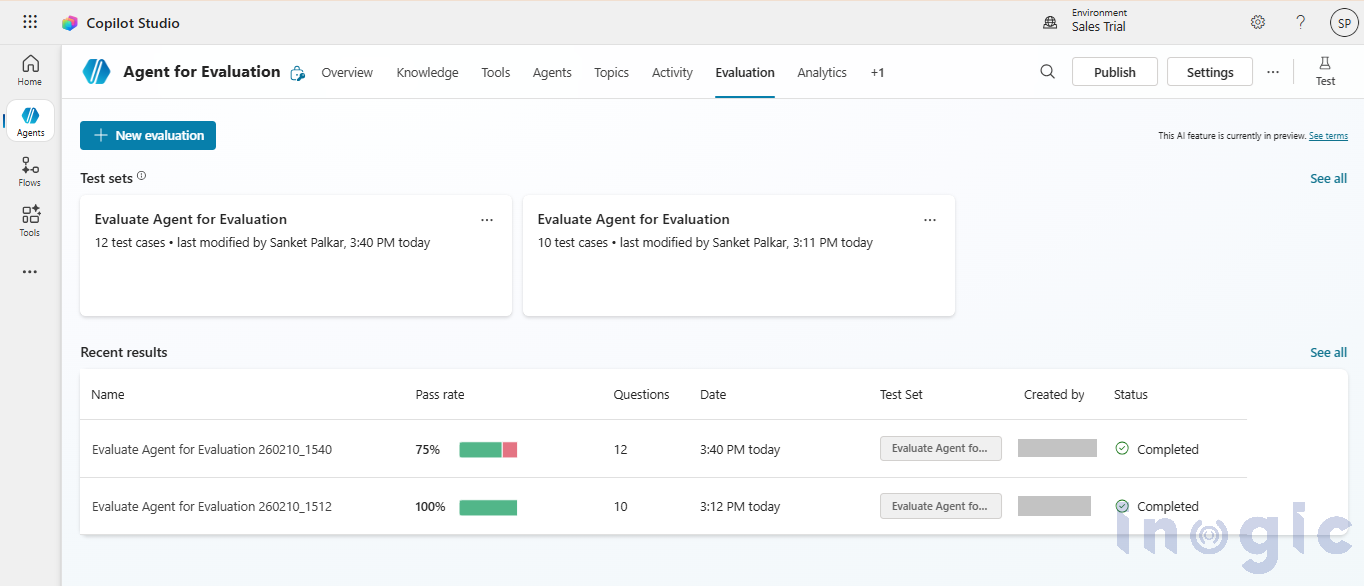Viewport: 1364px width, 586px height.
Task: Open the Microsoft 365 app launcher
Action: pos(29,21)
